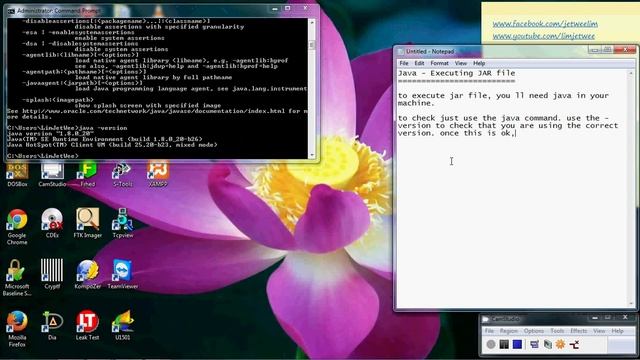Maximize the Command Prompt window
Screen dimensions: 640x360
coord(287,8)
